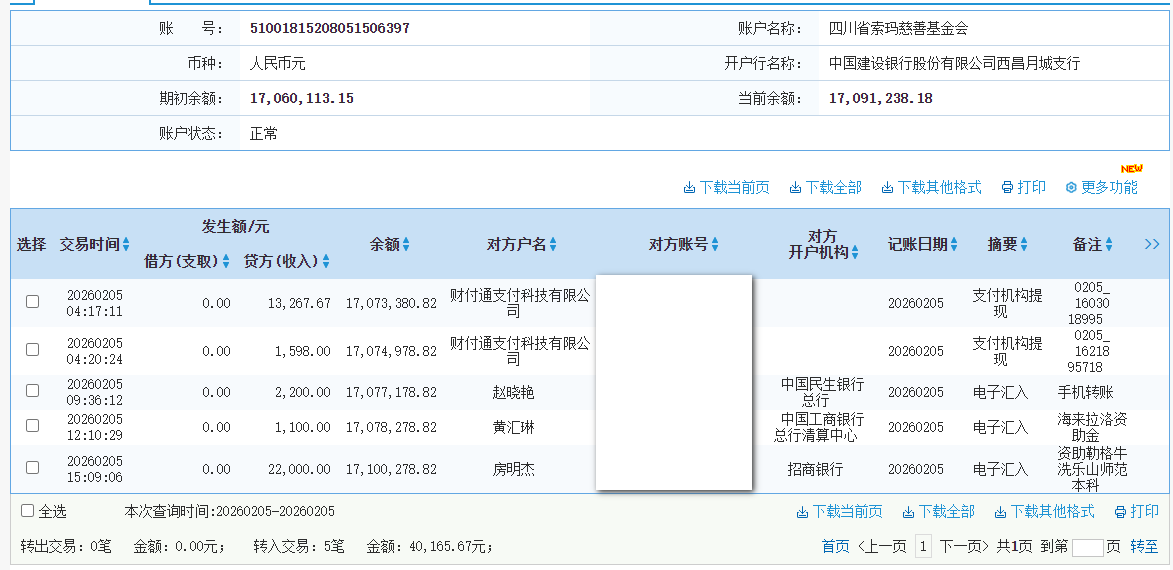The image size is (1173, 570).
Task: Sort by 对方户名 column arrows
Action: pos(553,245)
